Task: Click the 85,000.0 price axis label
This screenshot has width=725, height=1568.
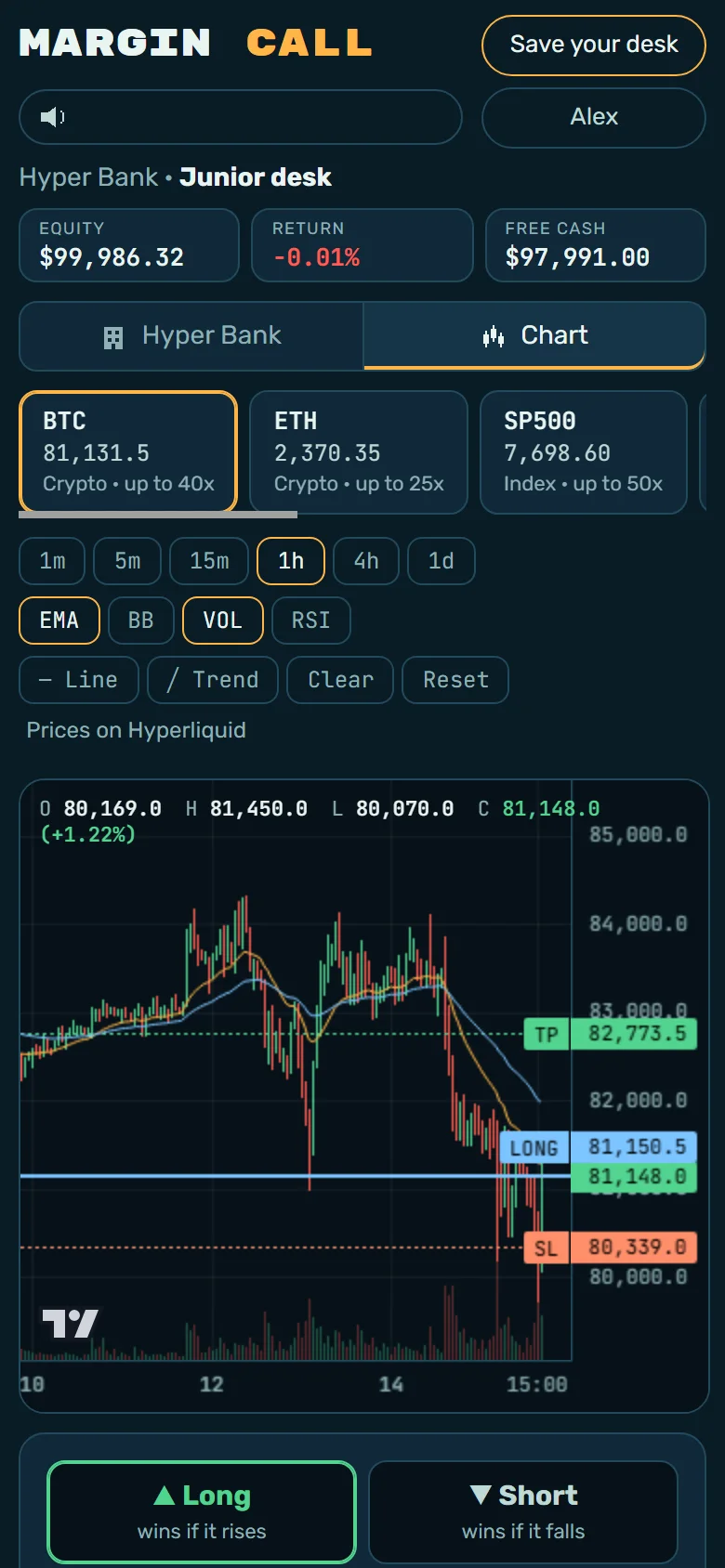Action: coord(638,835)
